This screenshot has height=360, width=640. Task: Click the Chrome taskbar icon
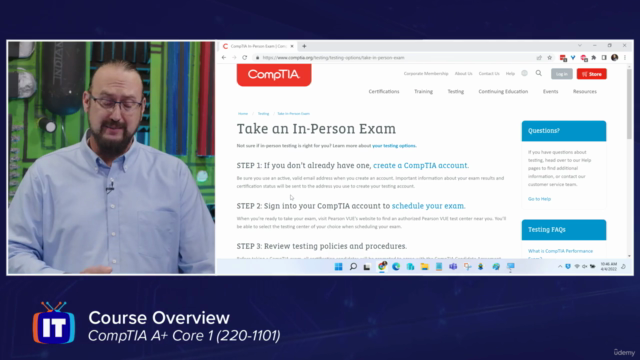pyautogui.click(x=382, y=266)
